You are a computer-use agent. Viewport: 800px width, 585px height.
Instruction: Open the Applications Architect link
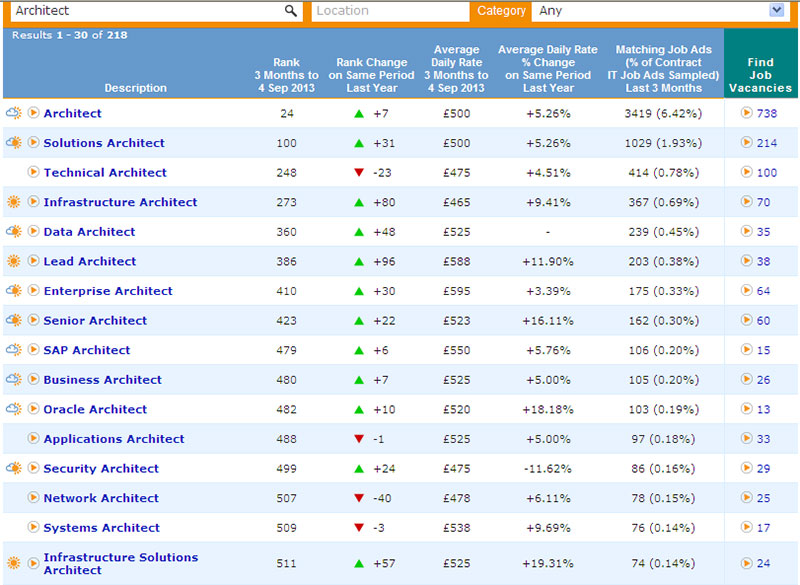(x=114, y=439)
